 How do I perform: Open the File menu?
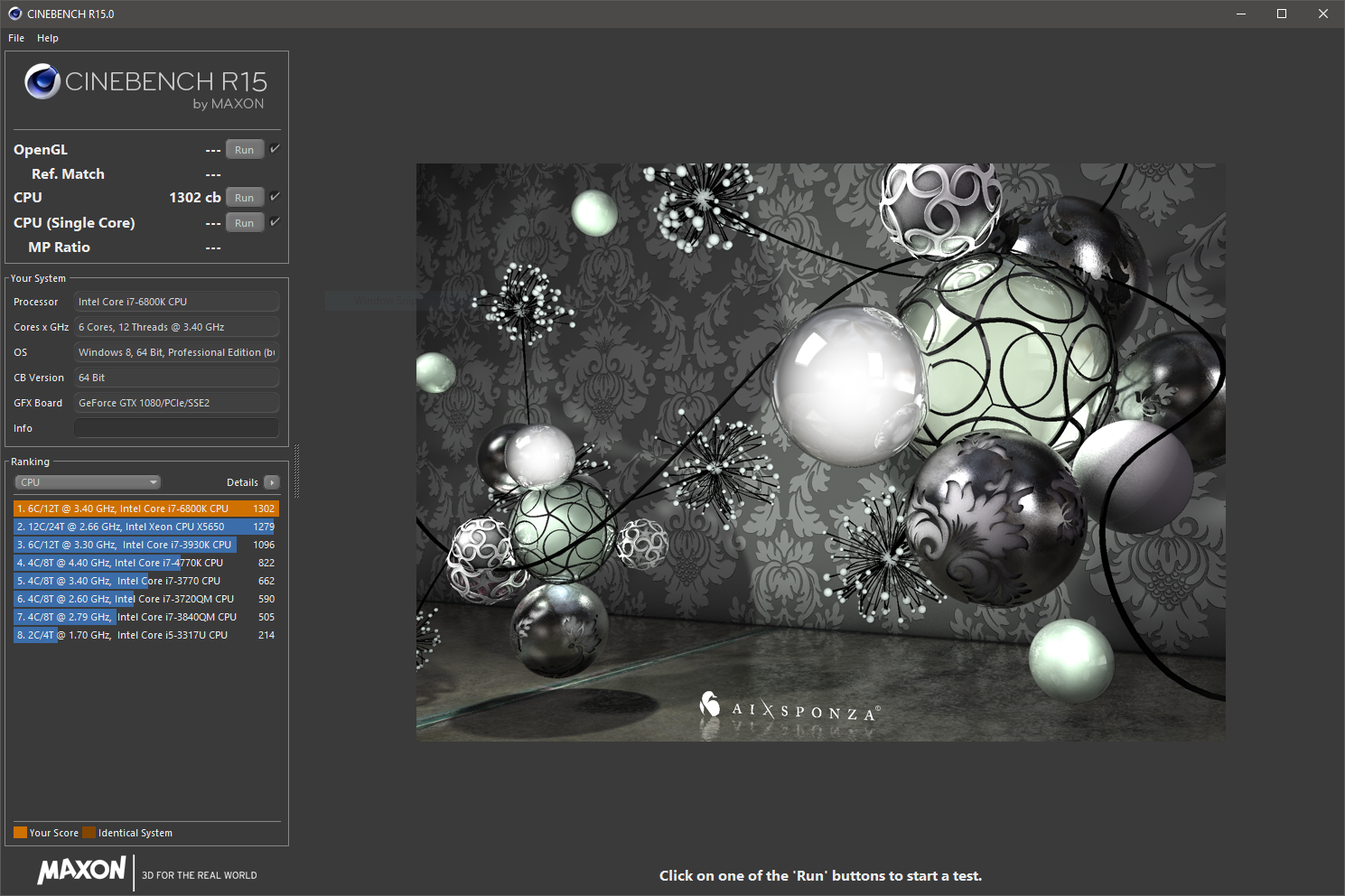click(x=16, y=38)
